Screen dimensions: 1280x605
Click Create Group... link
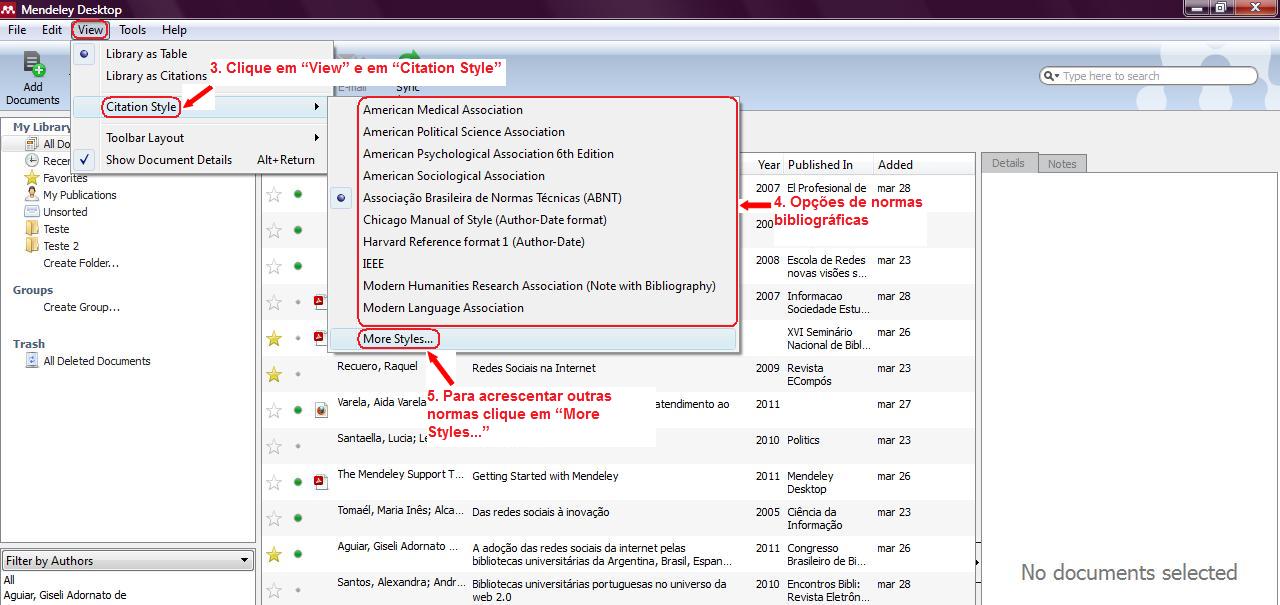tap(81, 307)
